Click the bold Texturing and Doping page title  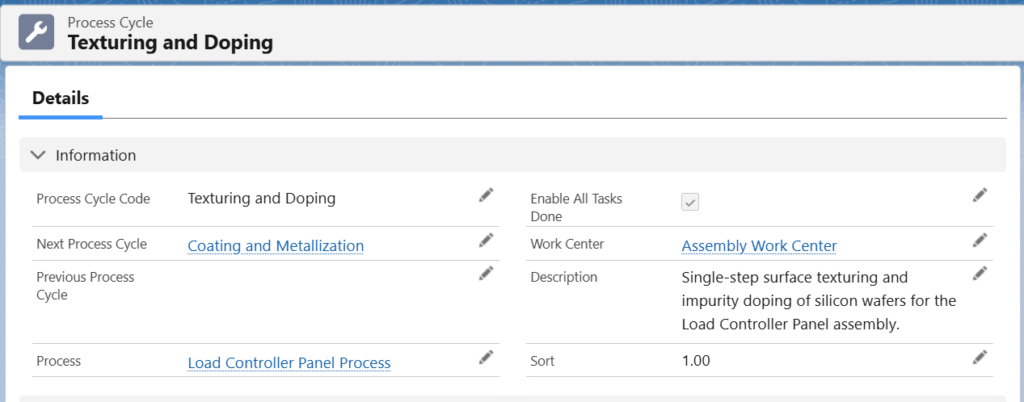[169, 43]
